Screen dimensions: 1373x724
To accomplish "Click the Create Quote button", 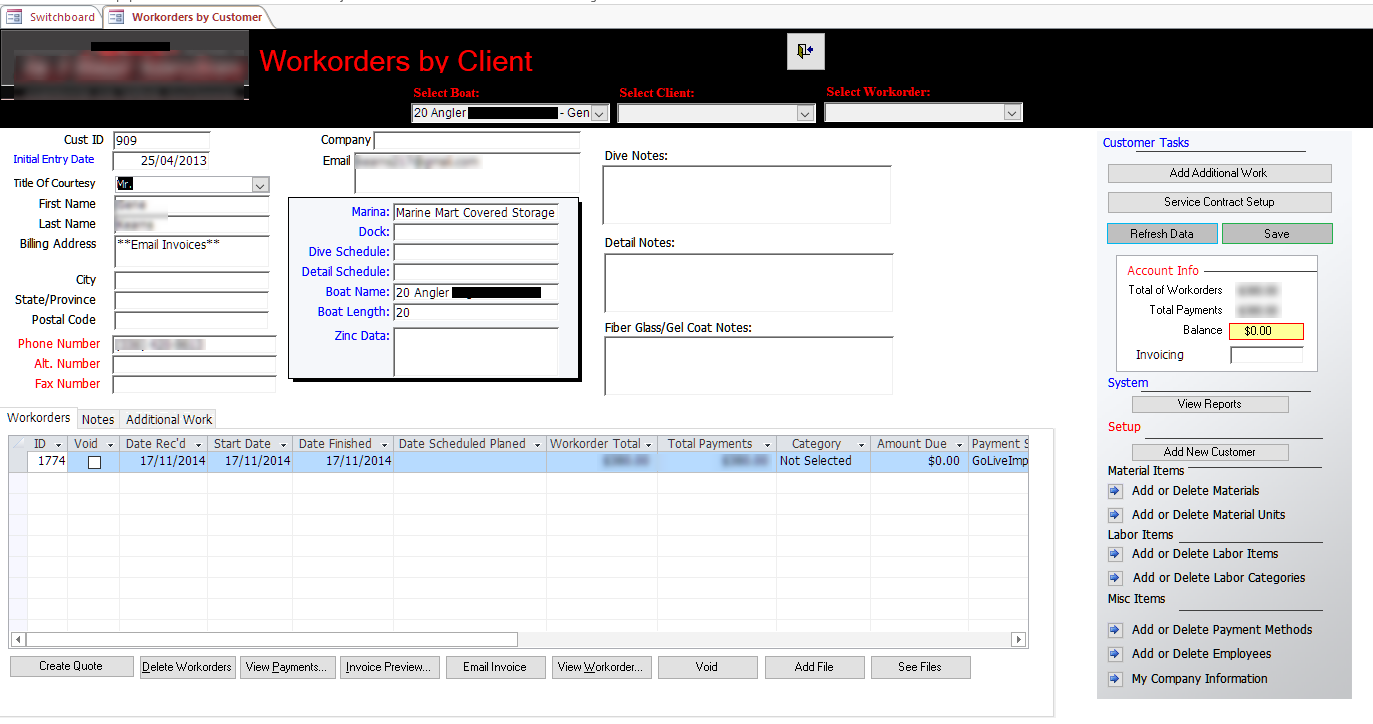I will [71, 667].
